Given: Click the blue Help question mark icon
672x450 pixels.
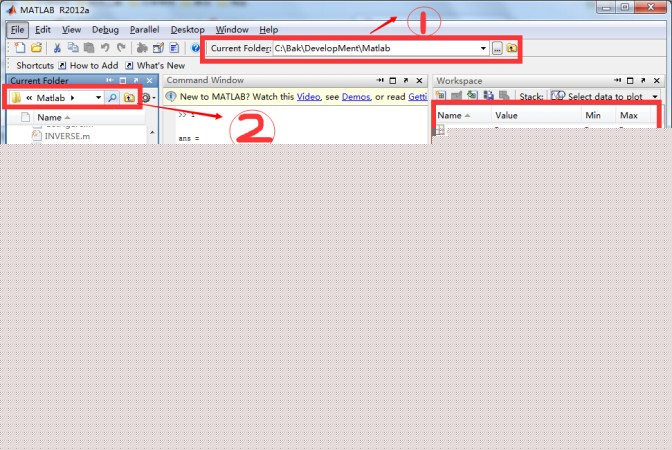Looking at the screenshot, I should coord(195,48).
